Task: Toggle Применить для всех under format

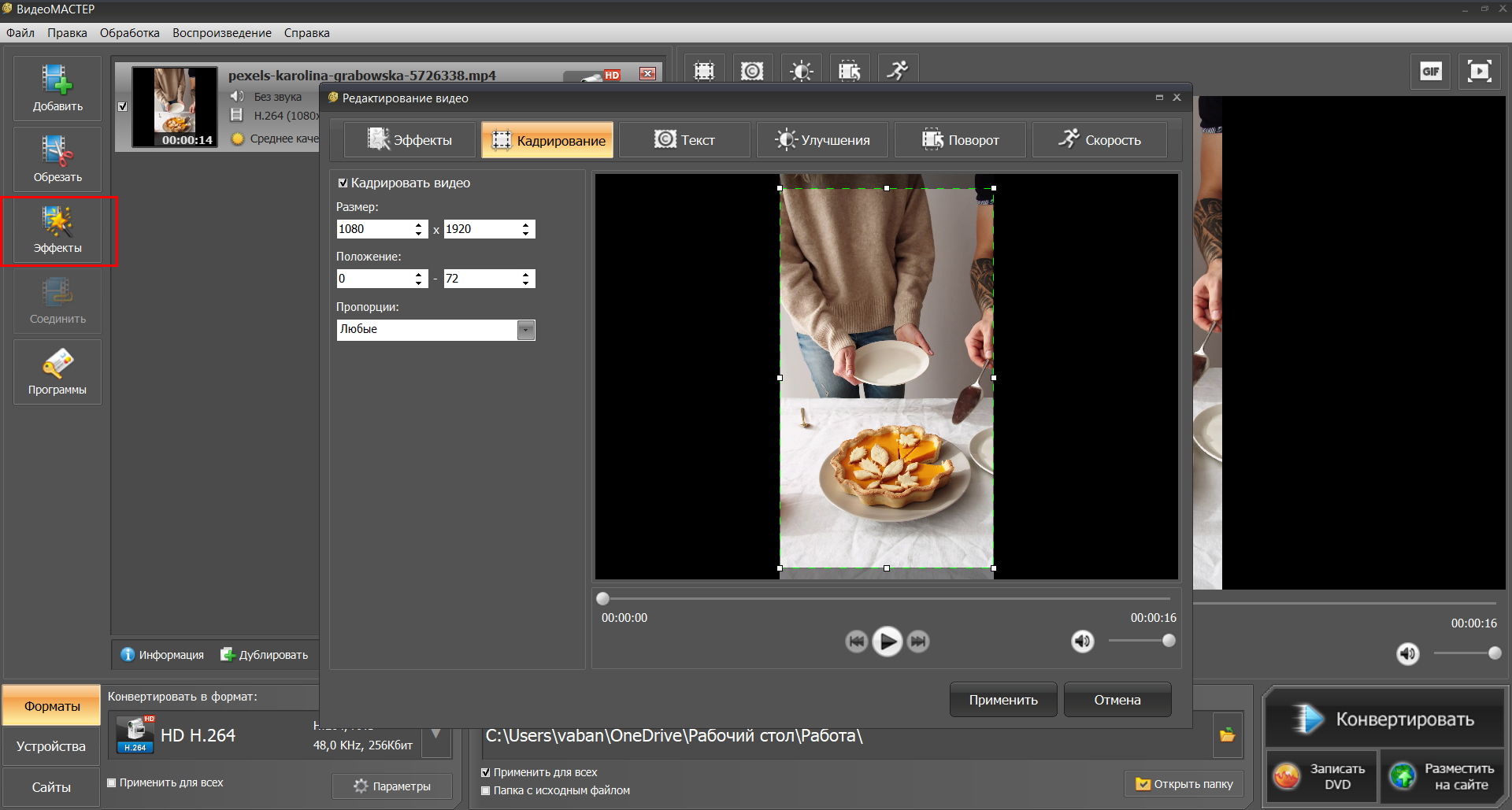Action: [x=112, y=782]
